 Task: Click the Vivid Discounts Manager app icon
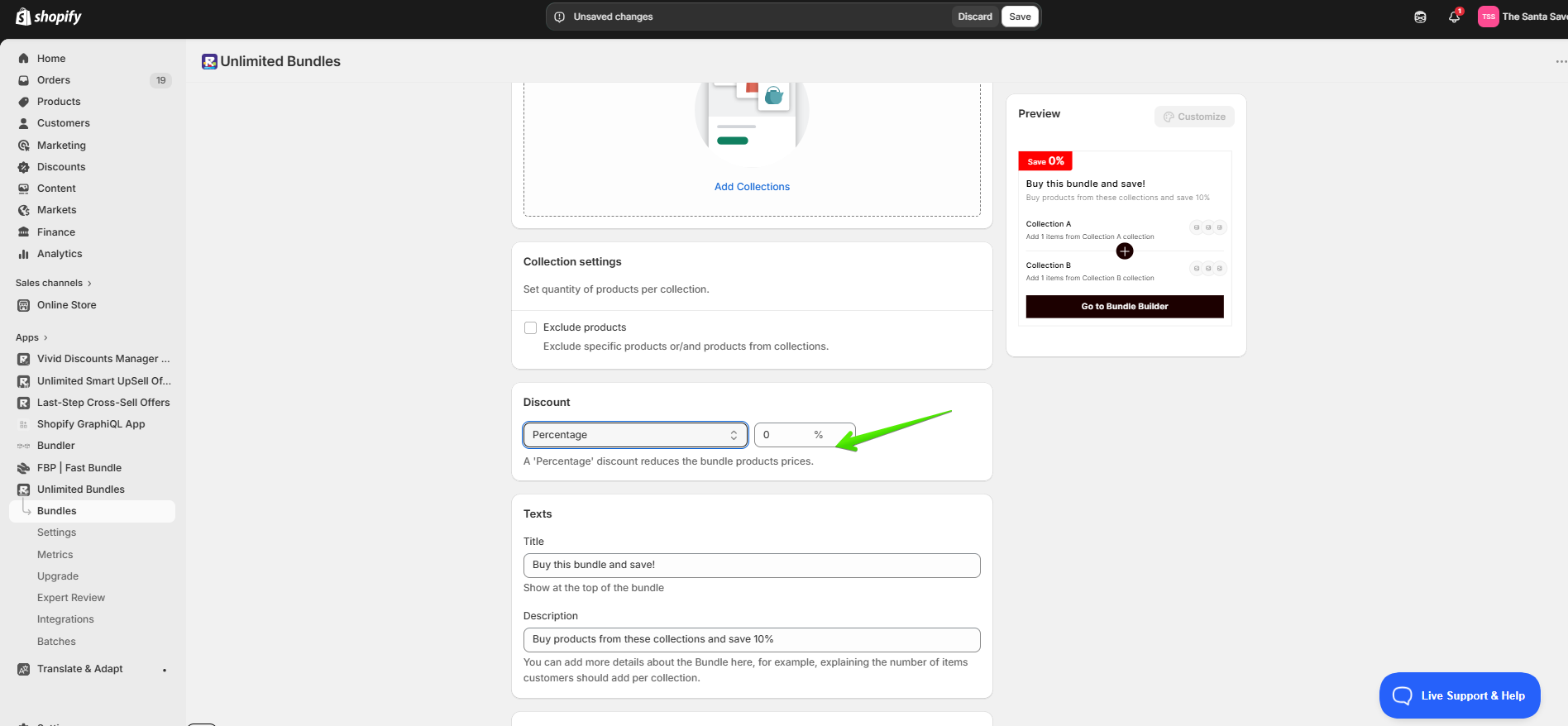pyautogui.click(x=24, y=359)
